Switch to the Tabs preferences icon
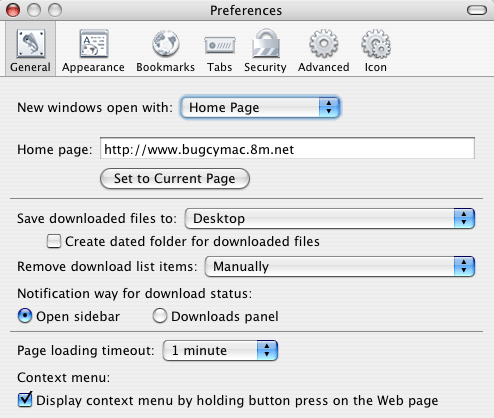The width and height of the screenshot is (494, 418). 220,45
